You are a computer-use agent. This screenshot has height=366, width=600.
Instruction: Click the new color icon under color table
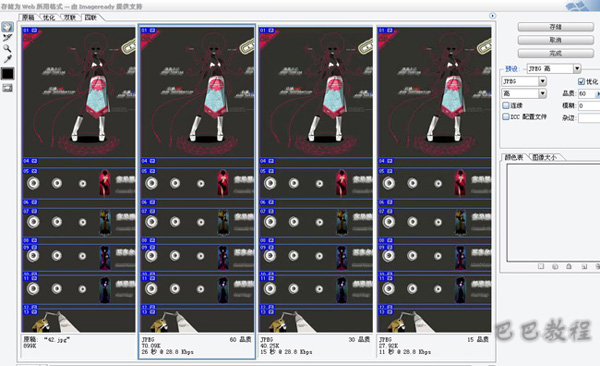pyautogui.click(x=584, y=266)
